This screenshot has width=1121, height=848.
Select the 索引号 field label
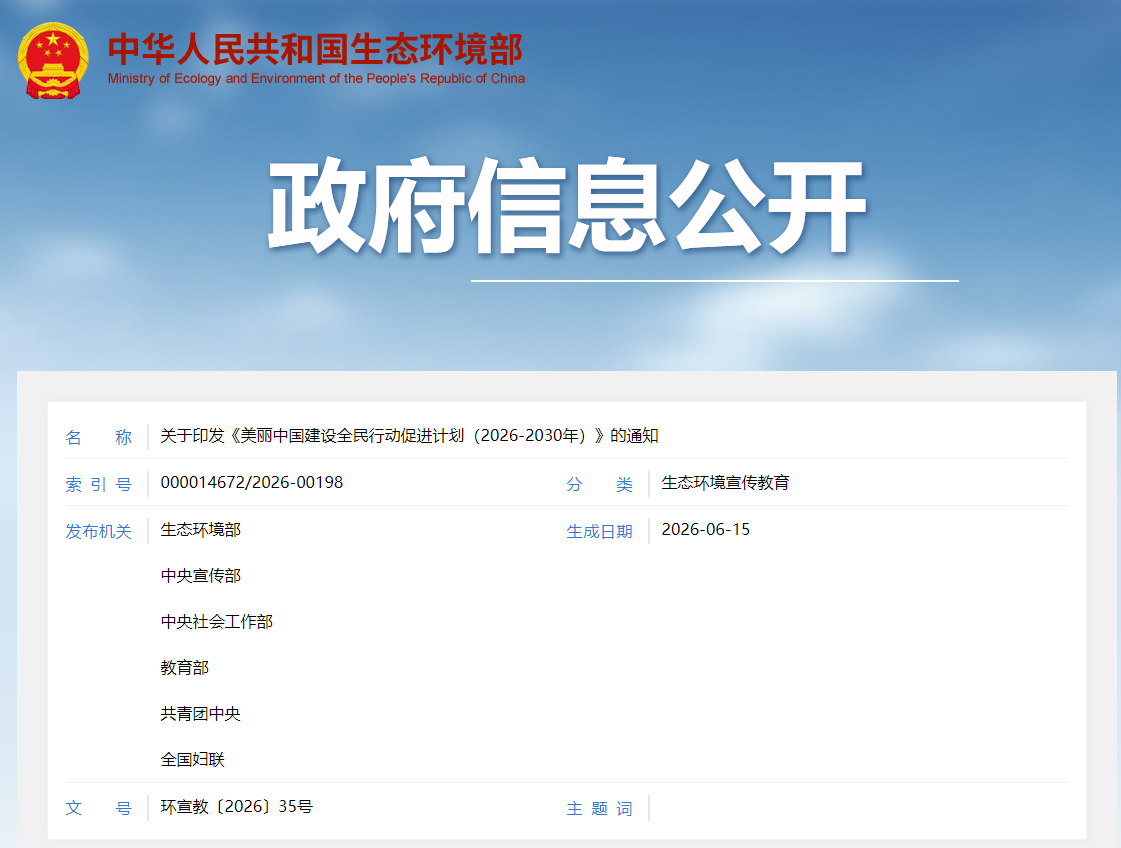click(99, 484)
